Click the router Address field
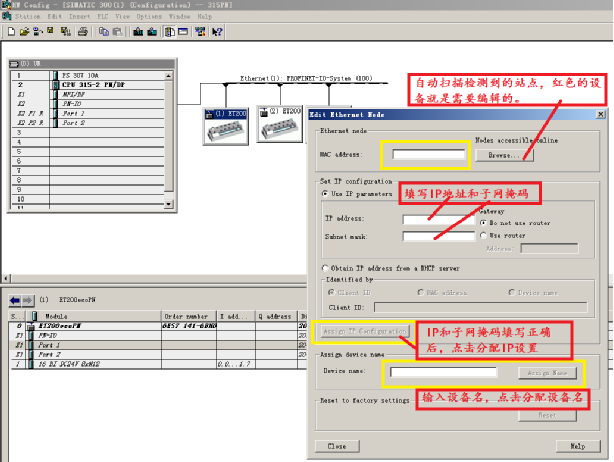The height and width of the screenshot is (462, 614). point(549,248)
